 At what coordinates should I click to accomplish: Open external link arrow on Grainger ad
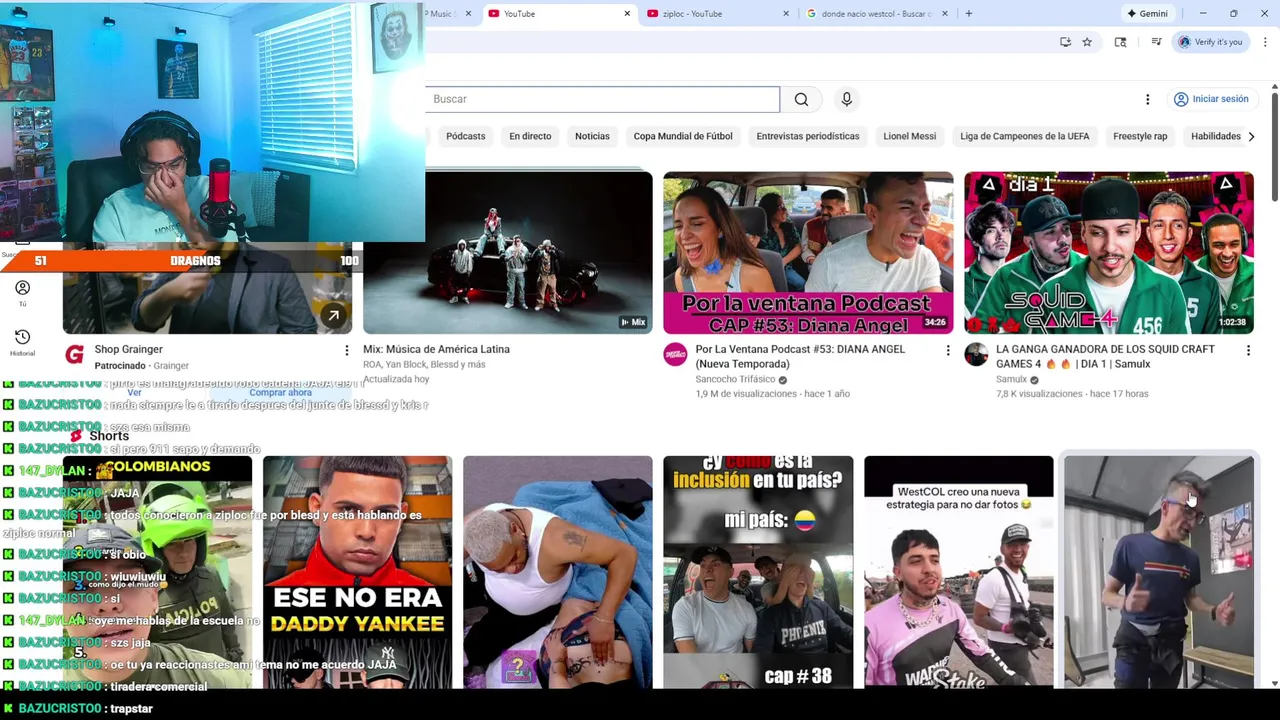(x=333, y=316)
